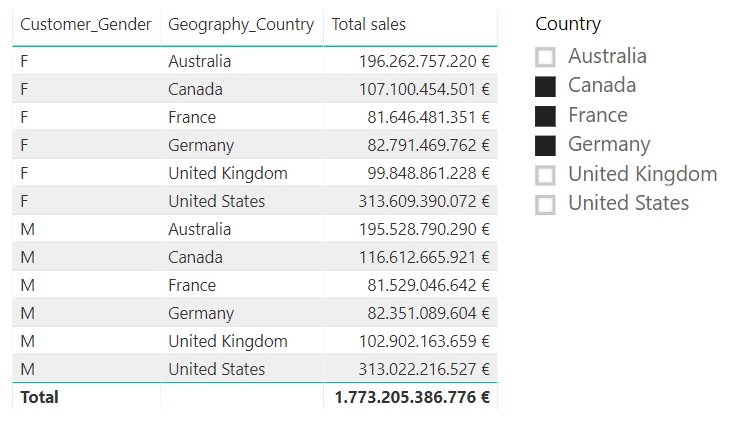The height and width of the screenshot is (430, 732).
Task: Sort by Geography_Country column header
Action: [241, 24]
